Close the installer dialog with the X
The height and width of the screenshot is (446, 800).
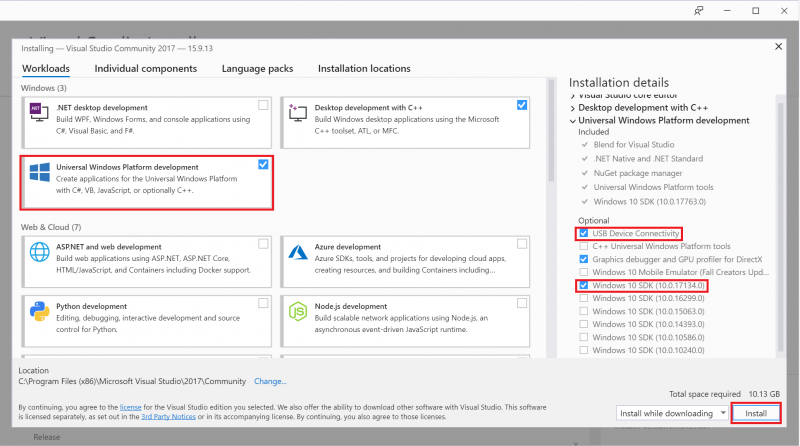click(x=779, y=46)
